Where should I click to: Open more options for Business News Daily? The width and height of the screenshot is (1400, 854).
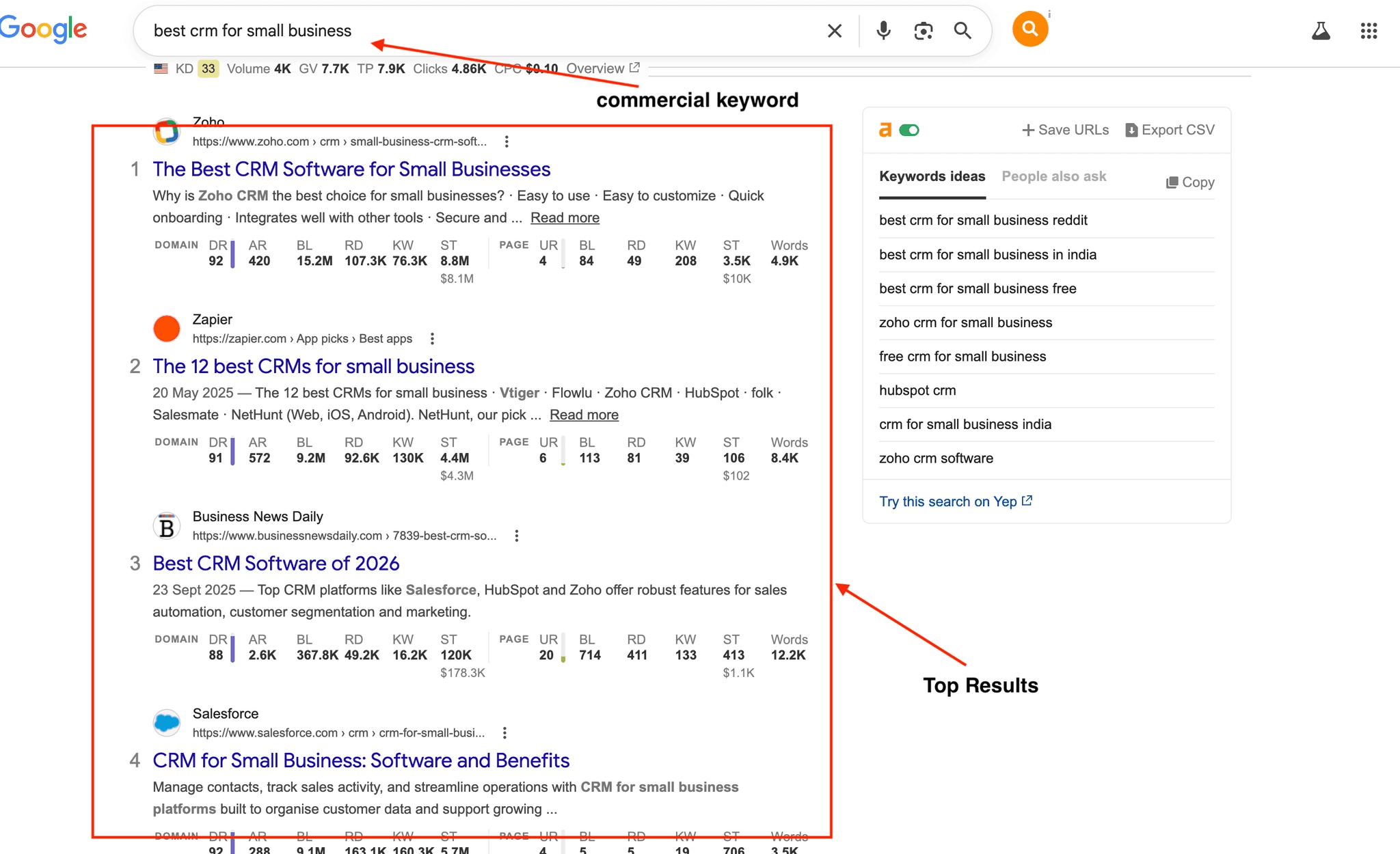point(517,536)
